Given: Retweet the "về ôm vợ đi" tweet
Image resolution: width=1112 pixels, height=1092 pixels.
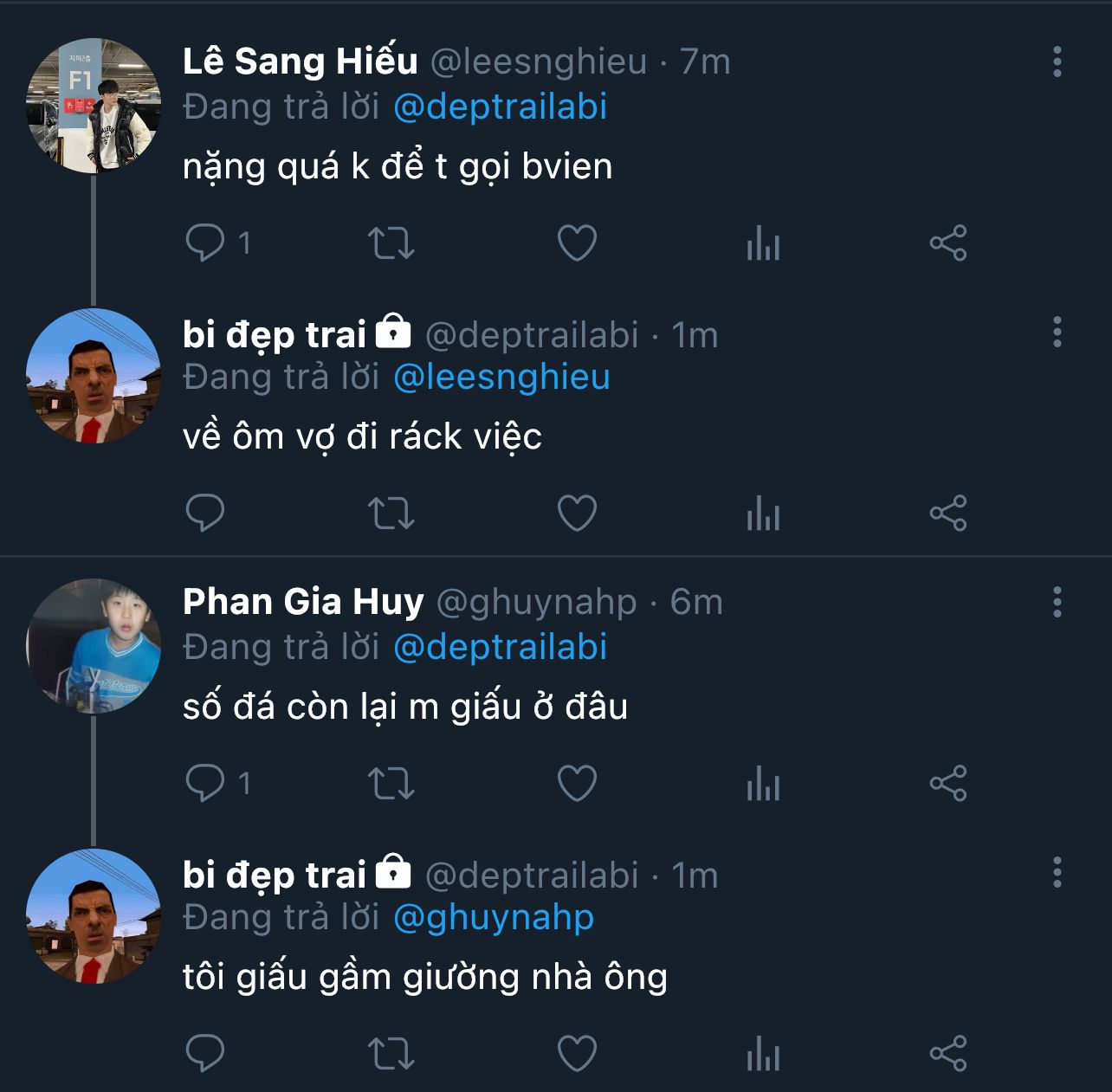Looking at the screenshot, I should tap(391, 514).
